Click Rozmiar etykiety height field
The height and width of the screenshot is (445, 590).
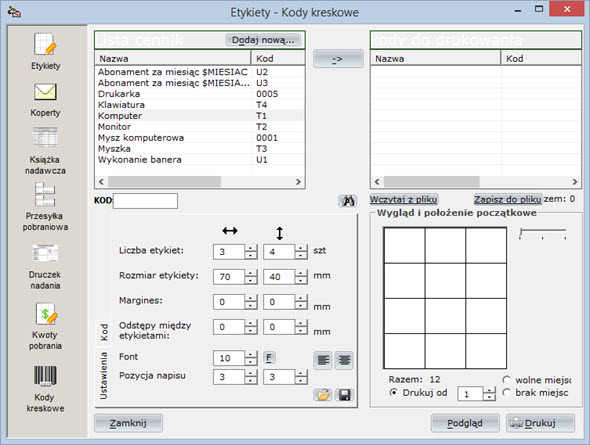(x=279, y=277)
